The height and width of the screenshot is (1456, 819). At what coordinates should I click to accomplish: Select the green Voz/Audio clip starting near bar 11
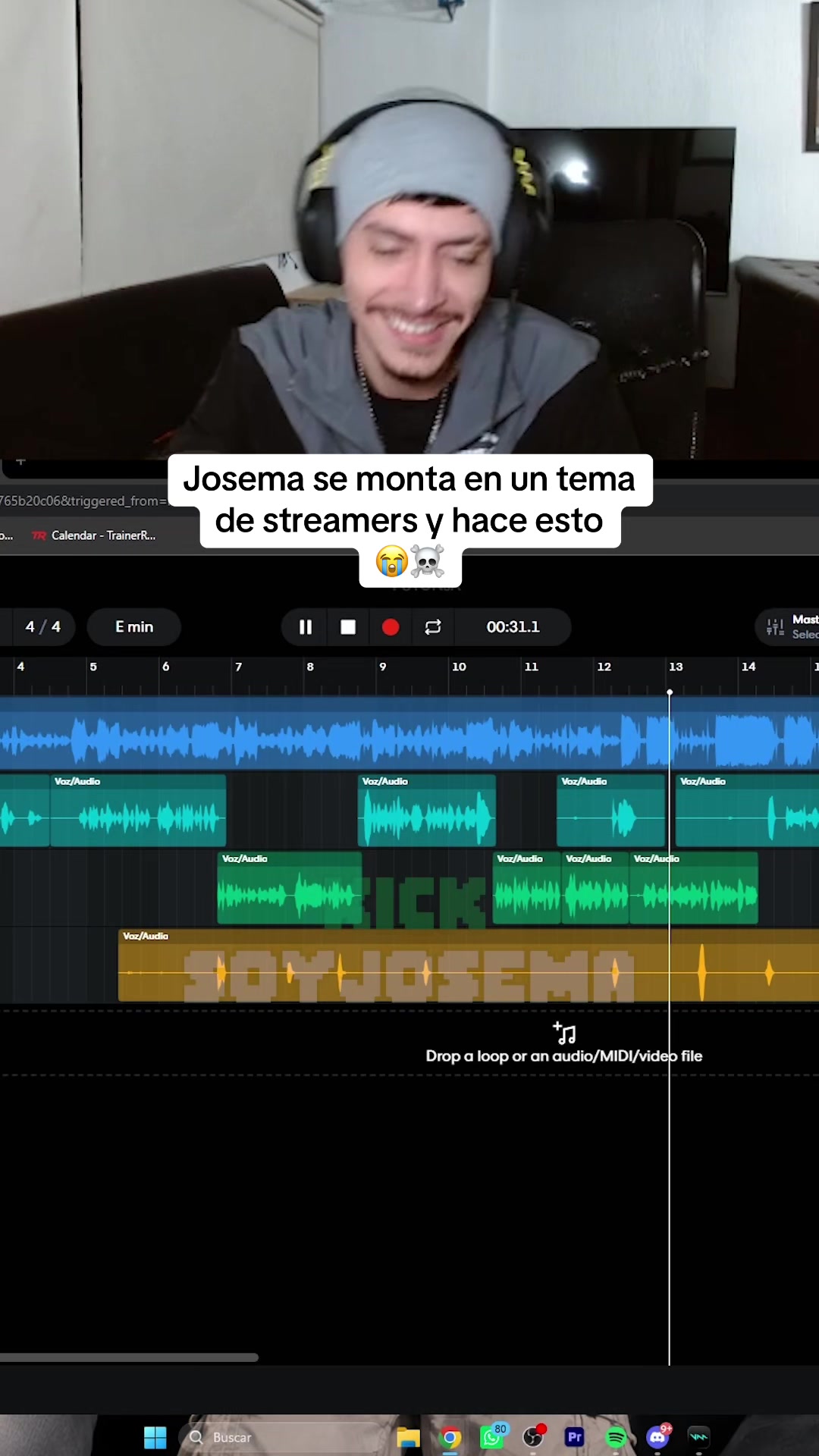pyautogui.click(x=527, y=887)
